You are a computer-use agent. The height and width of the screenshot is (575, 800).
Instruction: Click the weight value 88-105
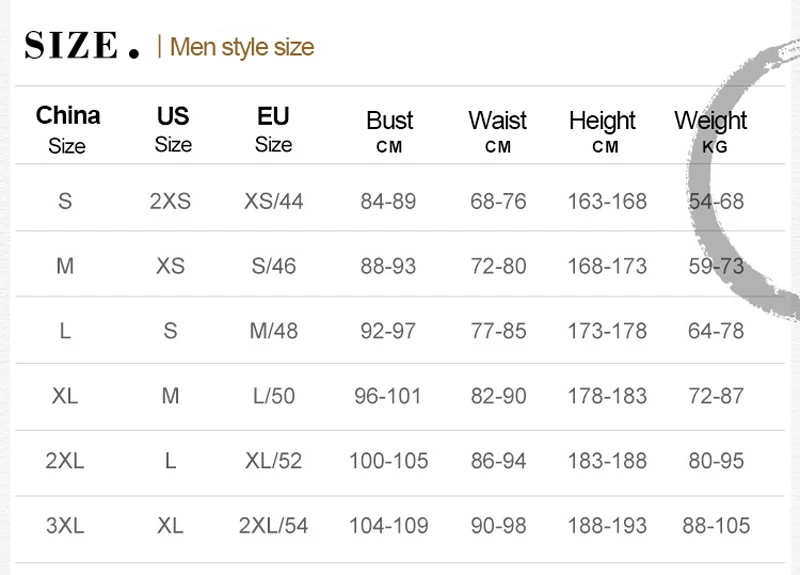point(716,526)
